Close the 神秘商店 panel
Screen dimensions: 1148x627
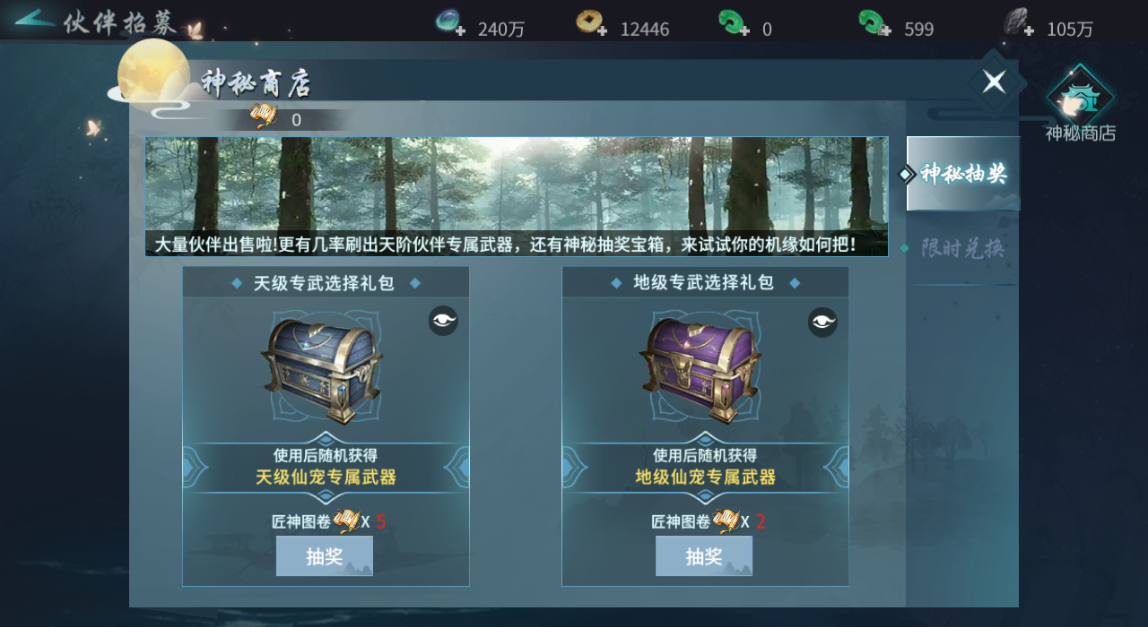(x=994, y=81)
